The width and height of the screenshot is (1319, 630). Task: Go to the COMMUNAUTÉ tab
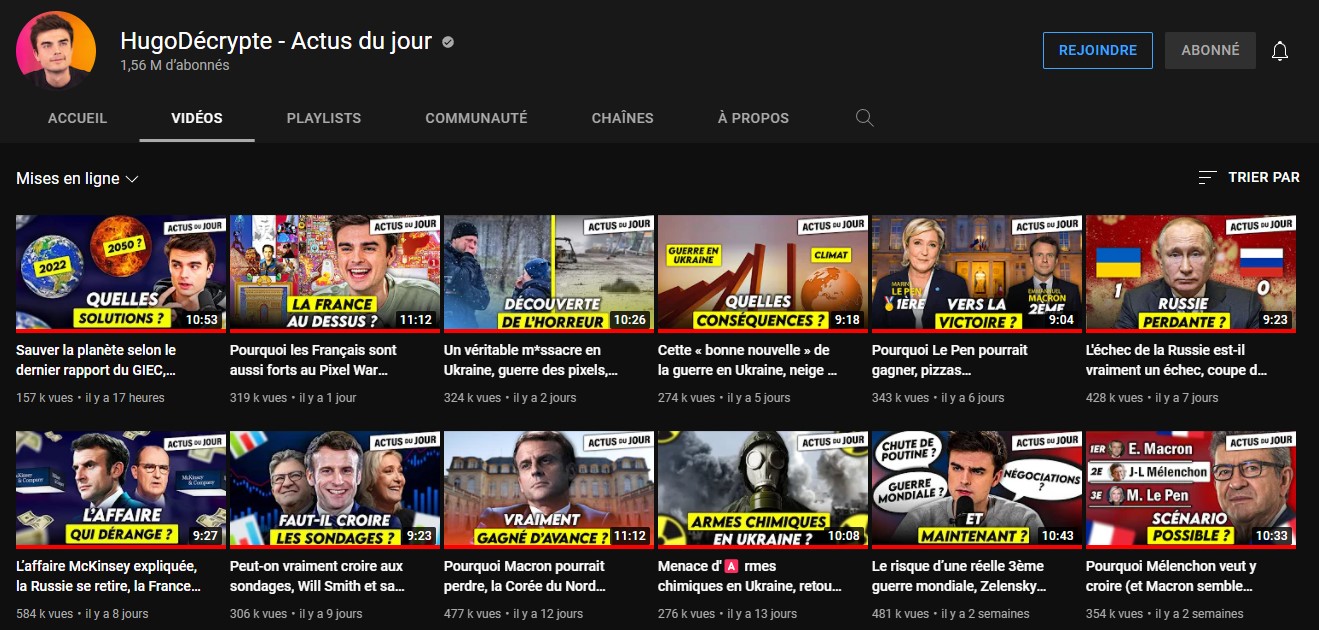click(476, 118)
